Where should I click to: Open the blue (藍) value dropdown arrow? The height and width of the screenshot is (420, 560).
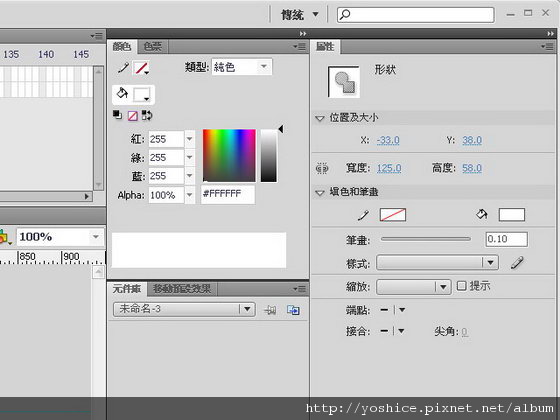pyautogui.click(x=190, y=176)
